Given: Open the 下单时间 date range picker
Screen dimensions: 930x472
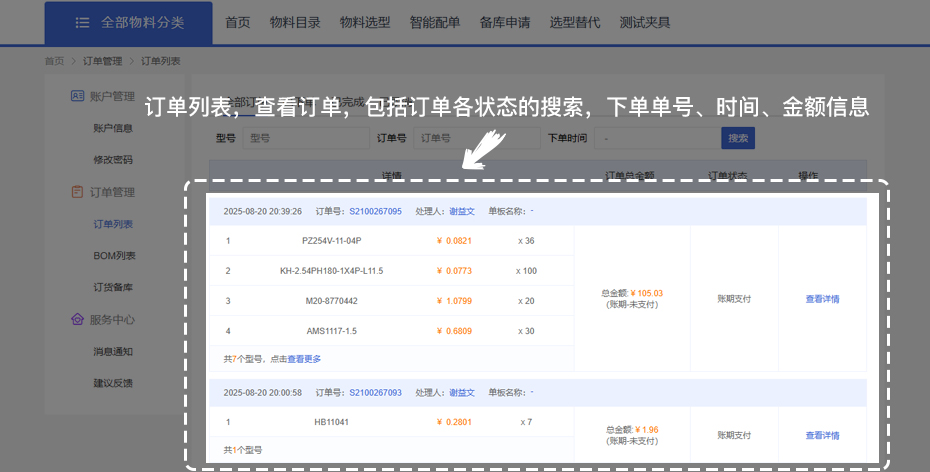Looking at the screenshot, I should [x=655, y=139].
